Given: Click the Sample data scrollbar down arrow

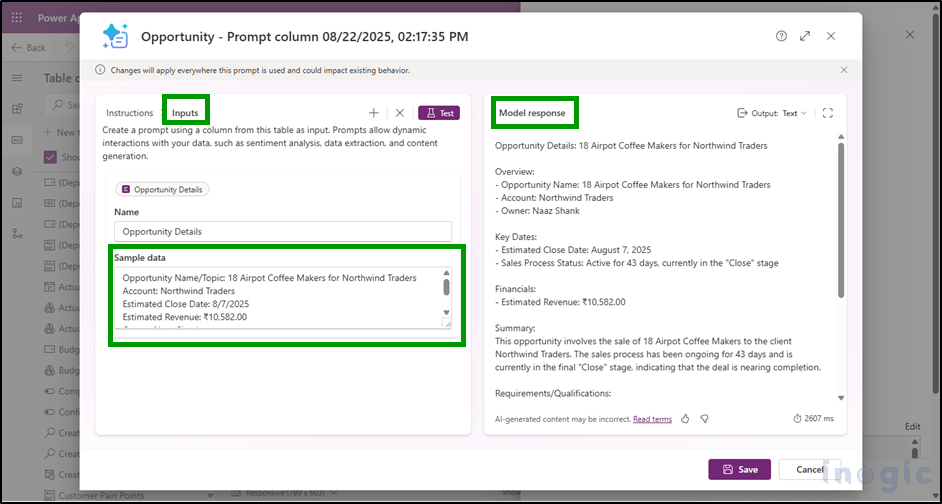Looking at the screenshot, I should tap(446, 312).
